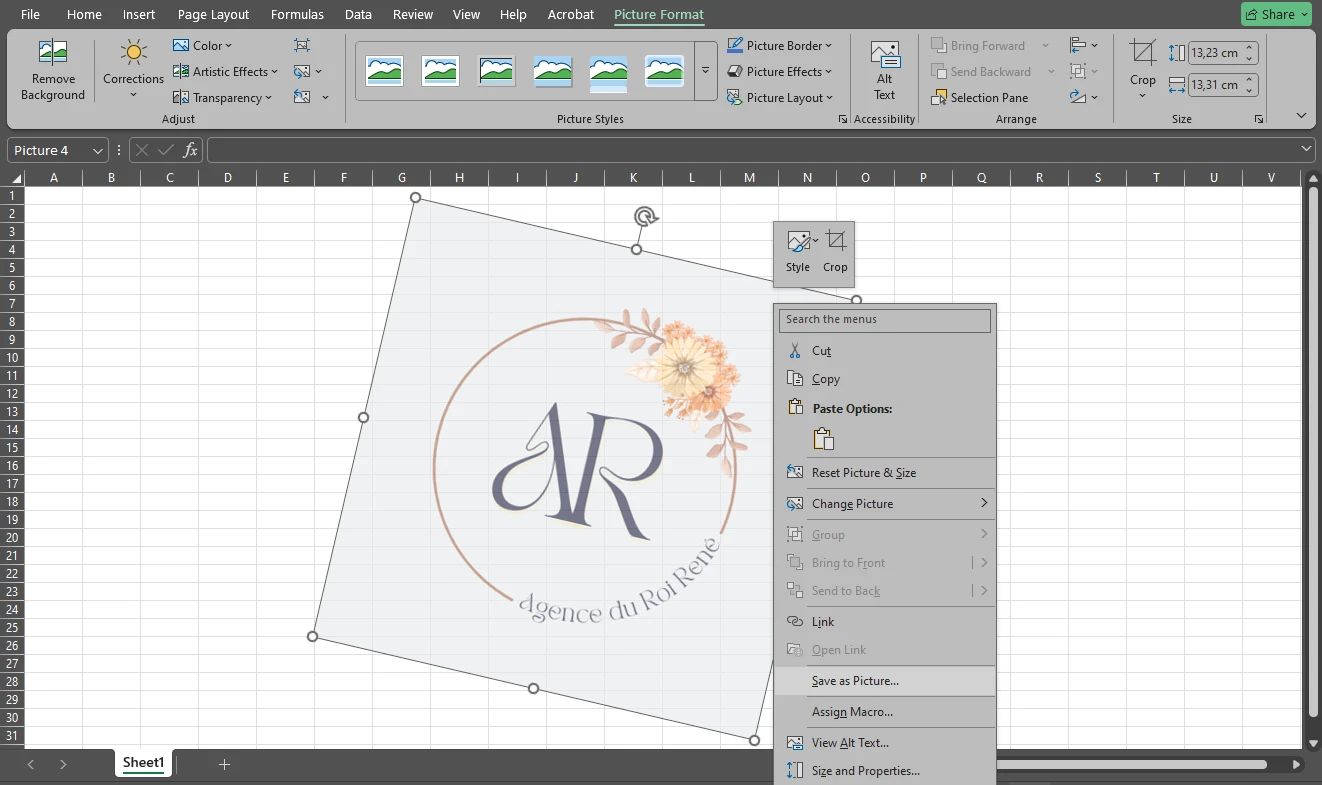1322x785 pixels.
Task: Choose Assign Macro... menu entry
Action: 885,711
